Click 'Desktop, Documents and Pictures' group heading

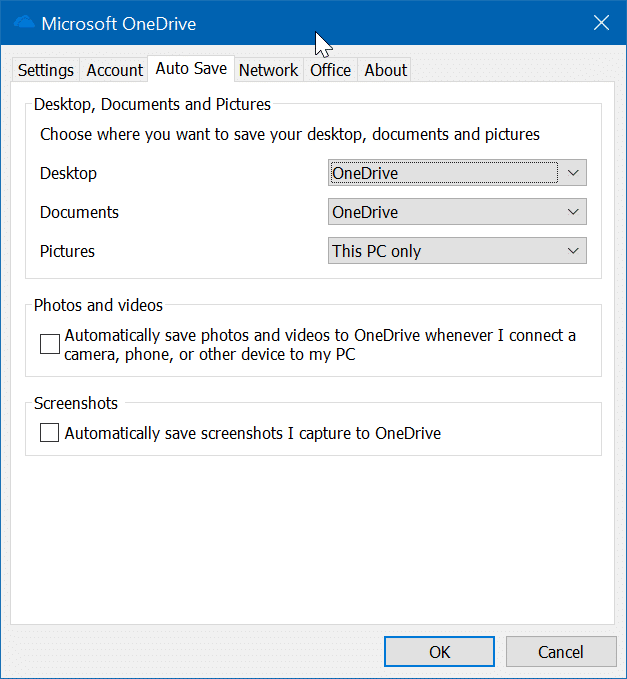tap(152, 105)
